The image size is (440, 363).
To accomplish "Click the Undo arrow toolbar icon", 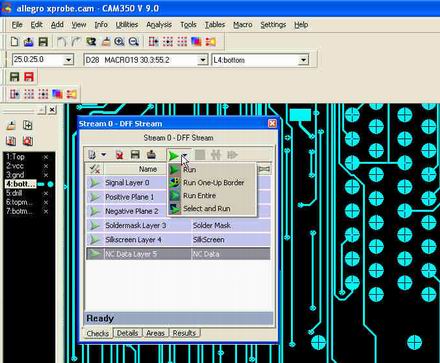I will (61, 42).
